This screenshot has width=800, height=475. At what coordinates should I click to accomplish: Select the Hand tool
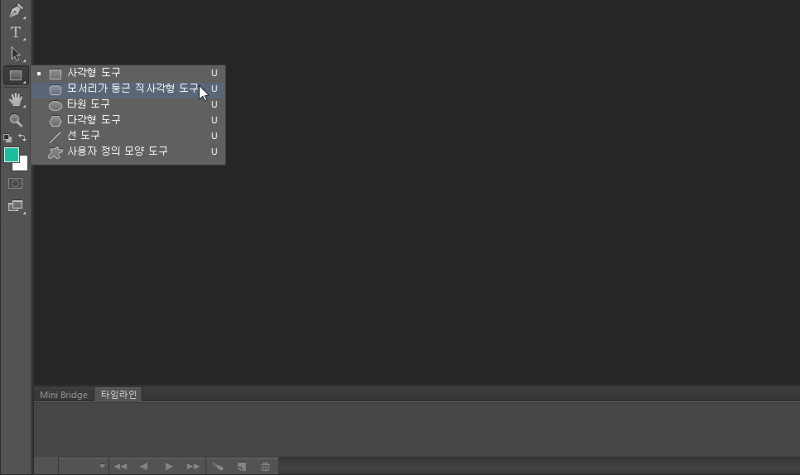point(16,99)
